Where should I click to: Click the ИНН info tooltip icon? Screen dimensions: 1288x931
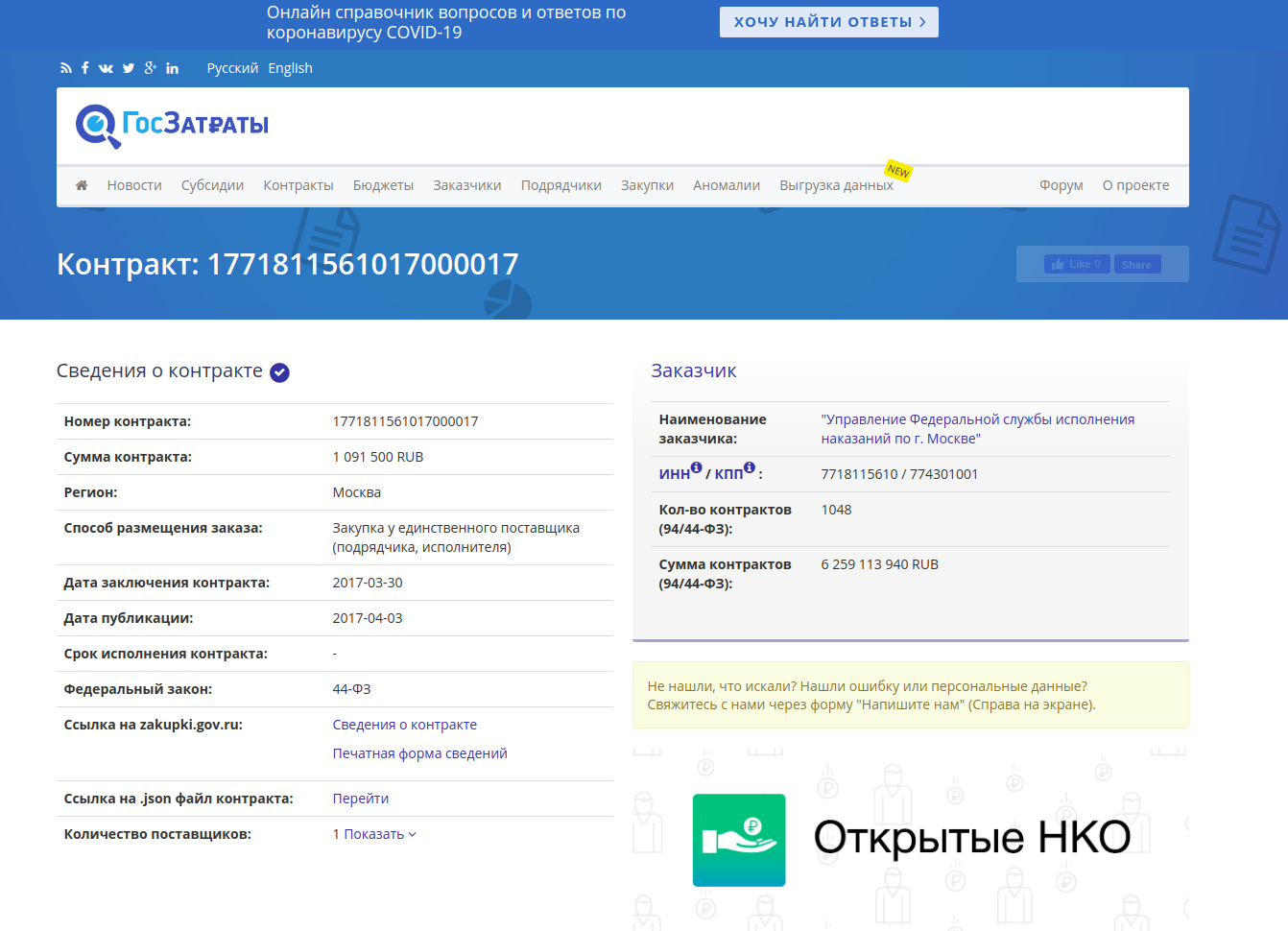click(x=697, y=467)
